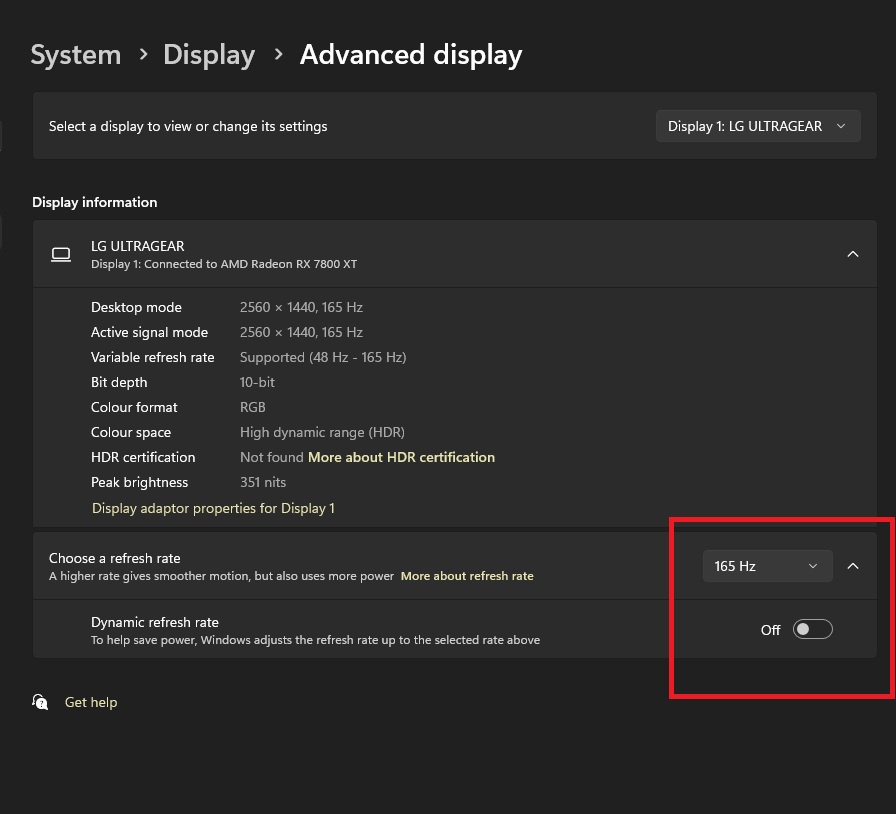Navigate to Display in the breadcrumb
The width and height of the screenshot is (896, 814).
click(x=209, y=54)
